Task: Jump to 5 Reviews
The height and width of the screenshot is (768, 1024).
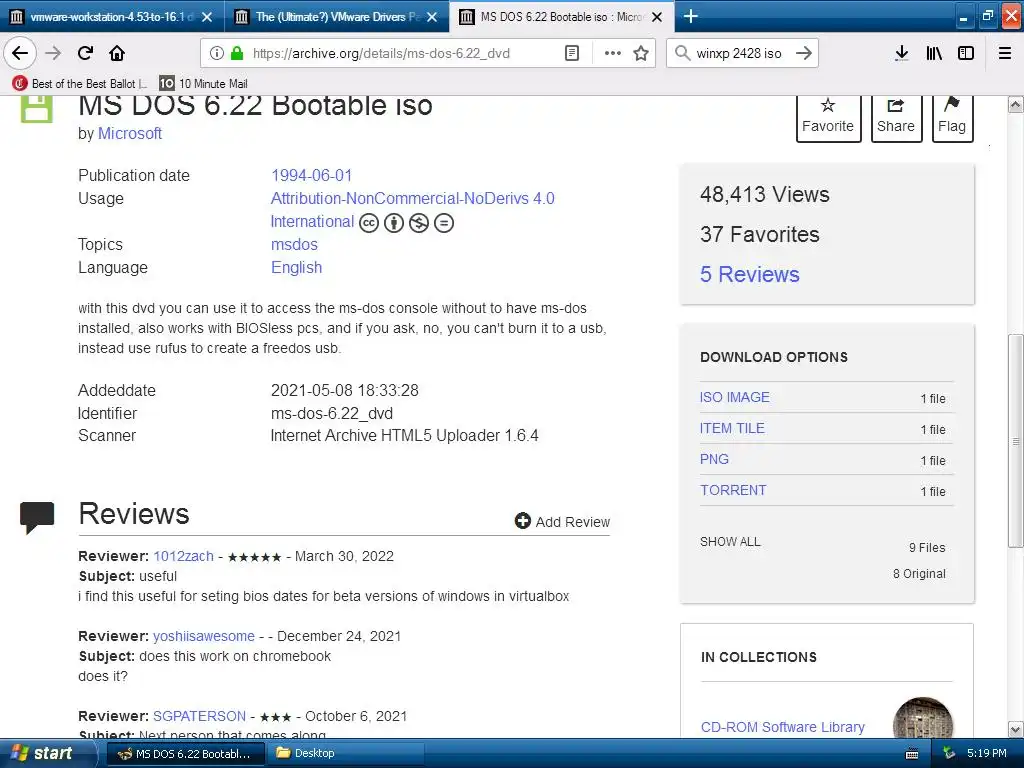Action: (749, 274)
